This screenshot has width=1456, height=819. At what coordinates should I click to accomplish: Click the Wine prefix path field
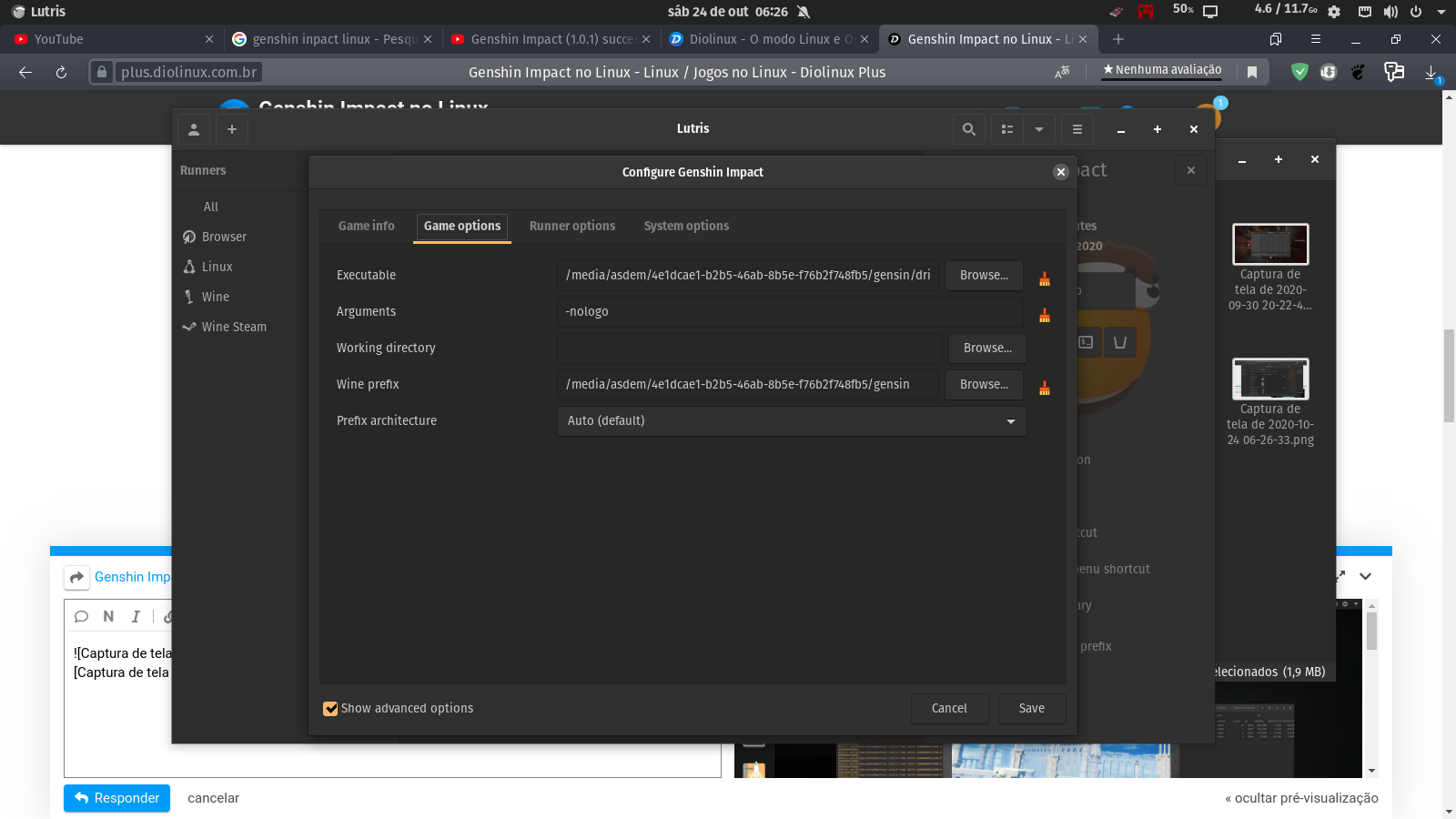(748, 384)
